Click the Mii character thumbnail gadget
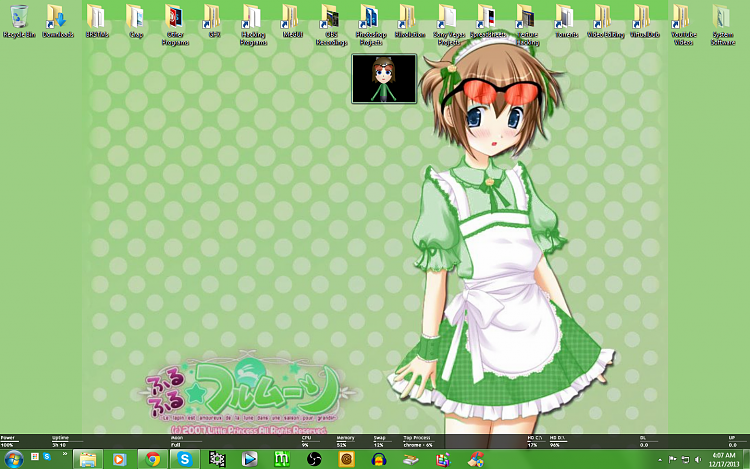Screen dimensions: 750x469 tap(384, 79)
